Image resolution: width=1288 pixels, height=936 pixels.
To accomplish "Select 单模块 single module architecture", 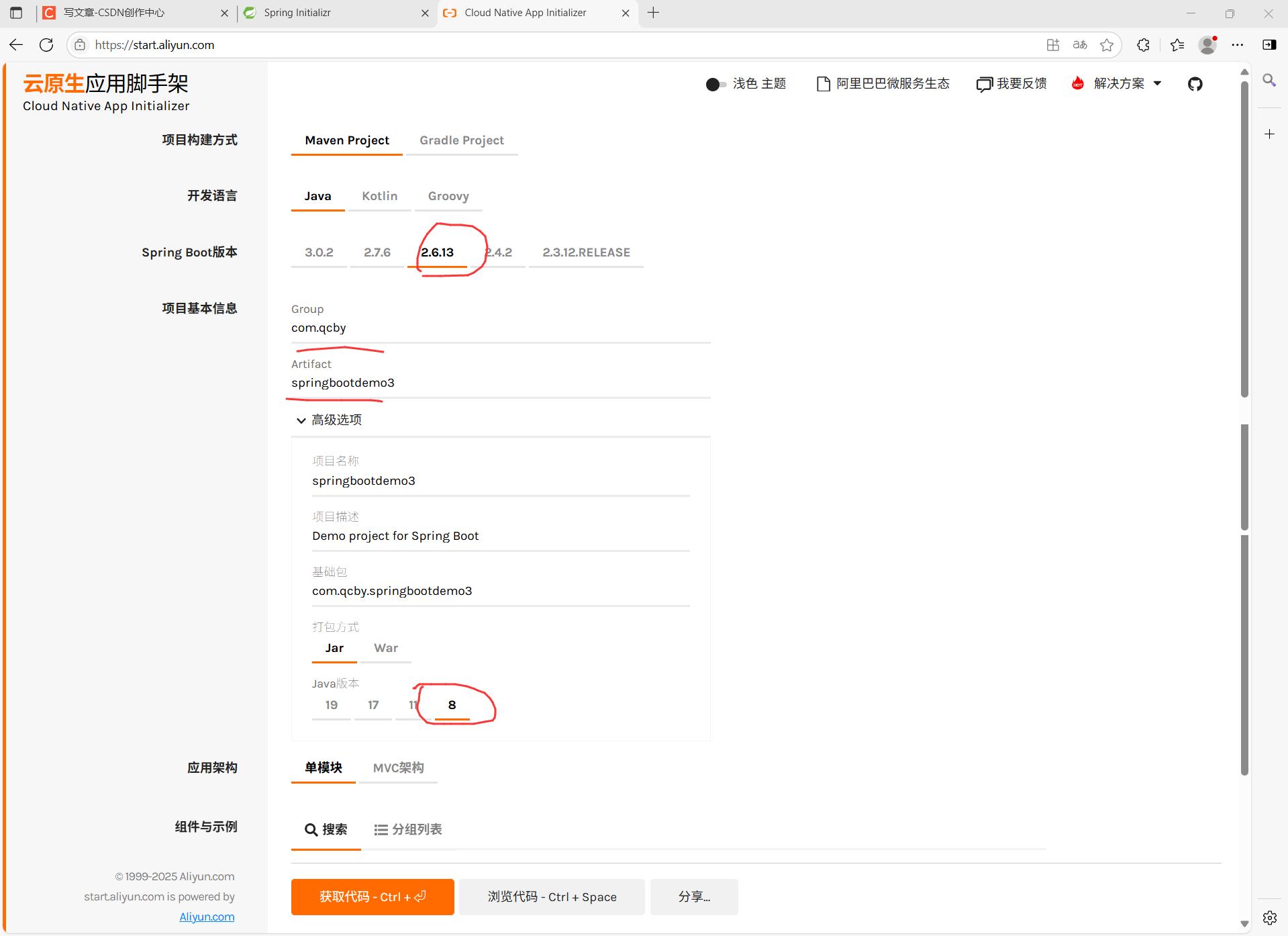I will coord(324,767).
